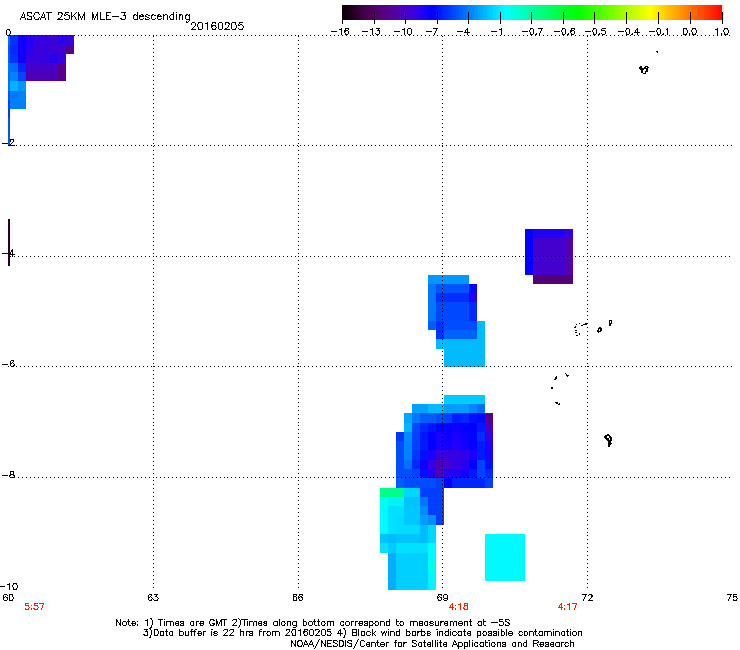Click the large blue patch at -8 latitude
This screenshot has height=650, width=740.
[x=445, y=446]
